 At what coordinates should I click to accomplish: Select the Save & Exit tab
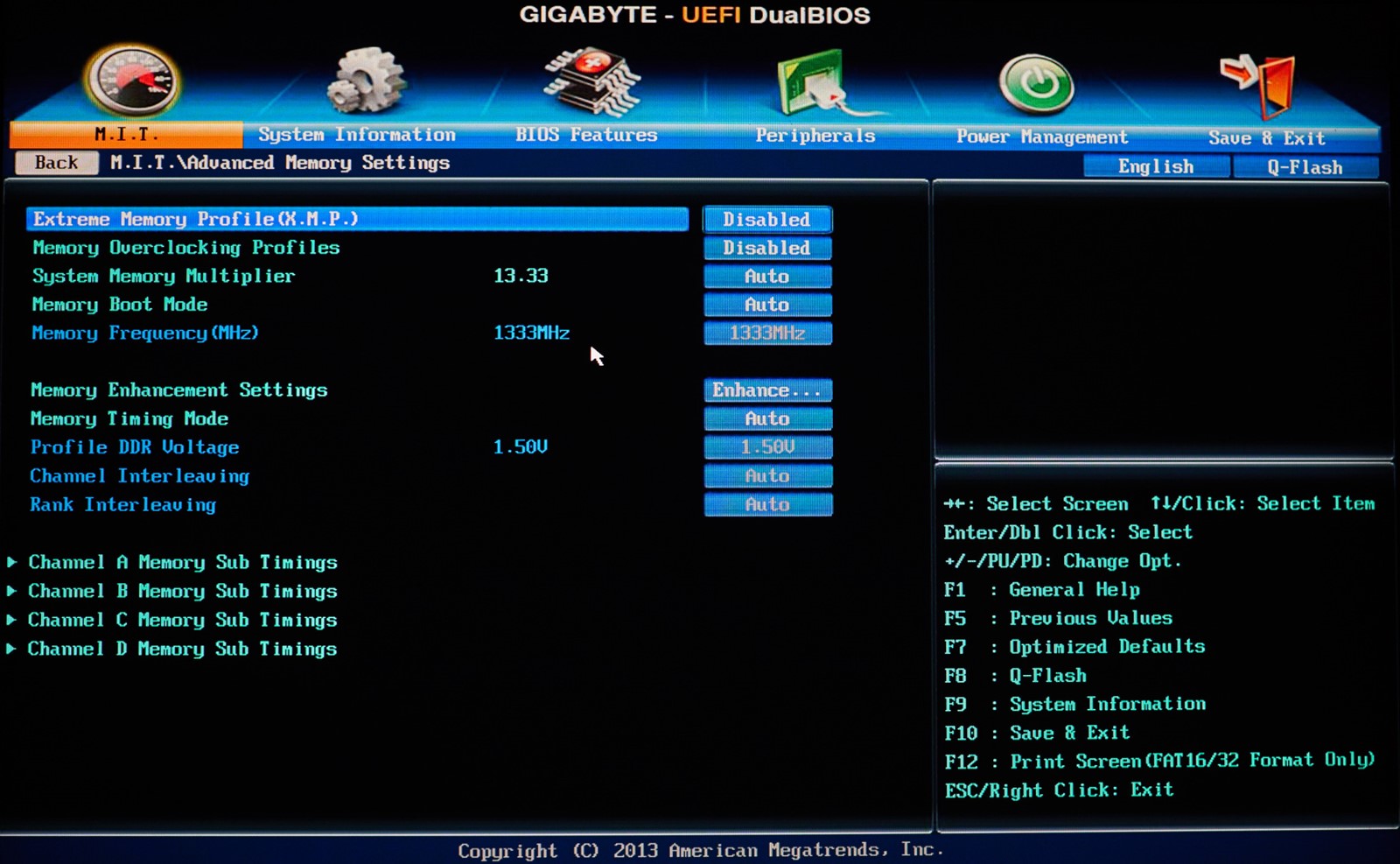pos(1267,138)
